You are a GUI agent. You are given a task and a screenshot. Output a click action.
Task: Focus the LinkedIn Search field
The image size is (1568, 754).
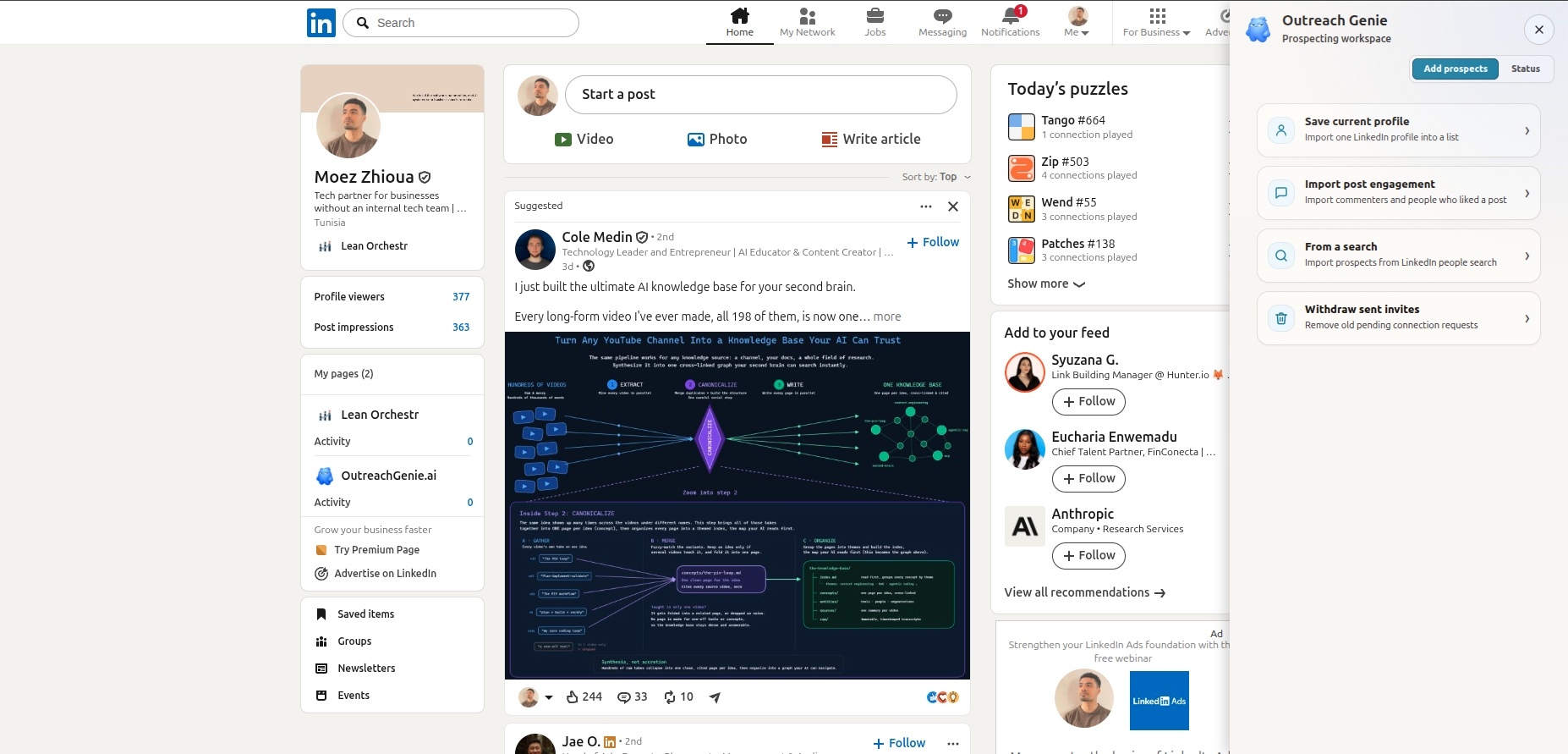pyautogui.click(x=461, y=23)
